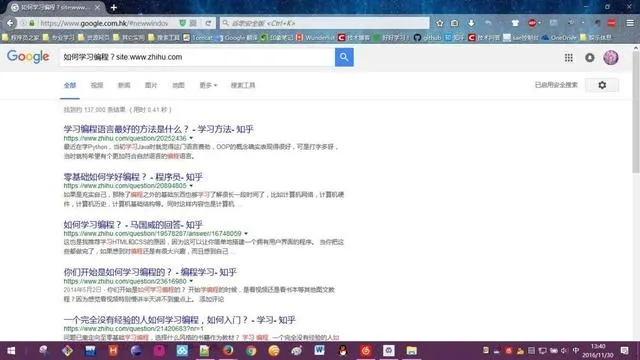The width and height of the screenshot is (640, 360).
Task: Switch to the 新闻 tab
Action: click(124, 85)
